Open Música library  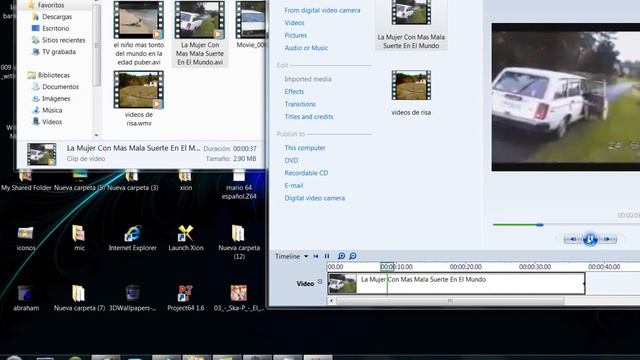point(47,110)
